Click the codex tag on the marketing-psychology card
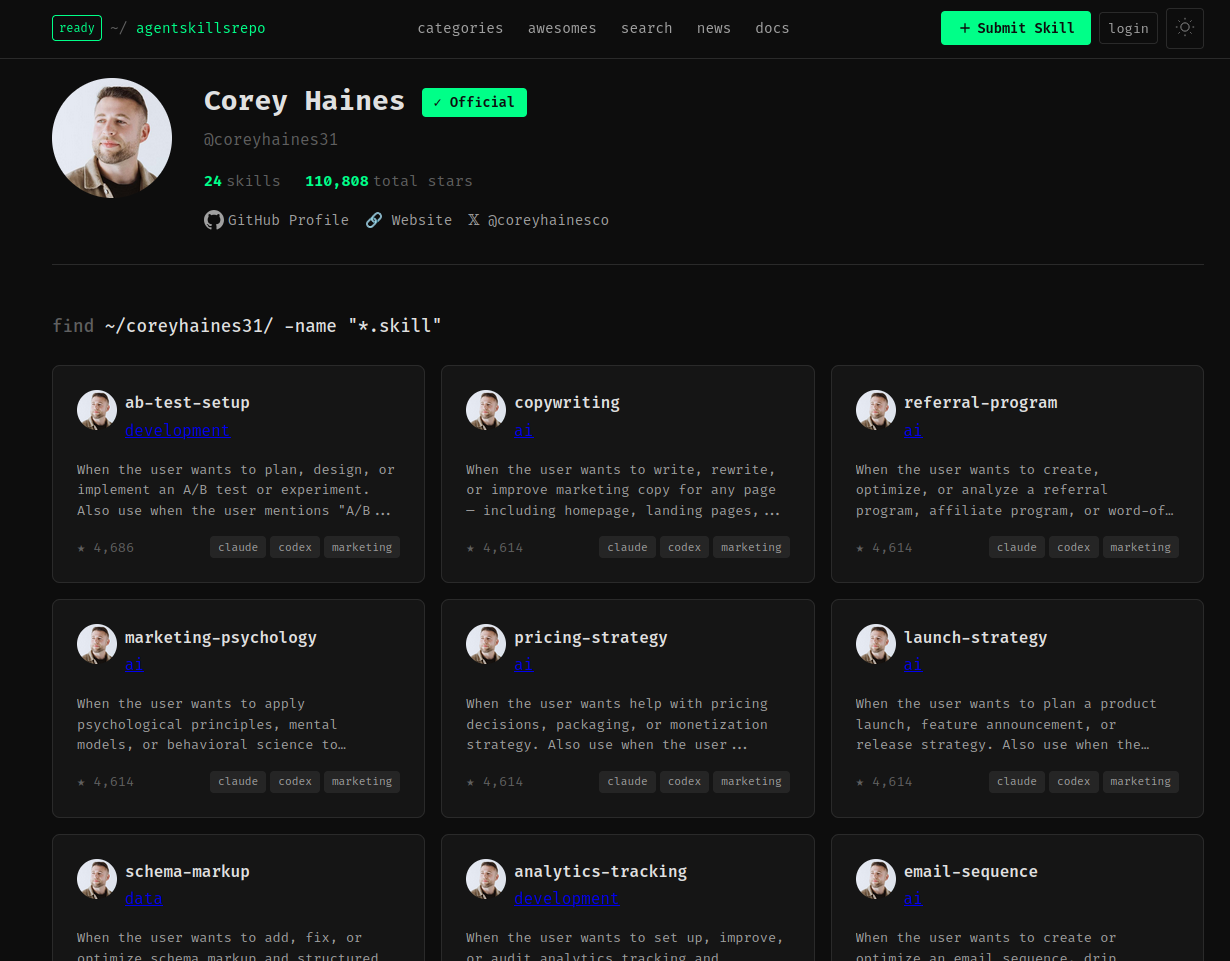The width and height of the screenshot is (1230, 961). 295,781
